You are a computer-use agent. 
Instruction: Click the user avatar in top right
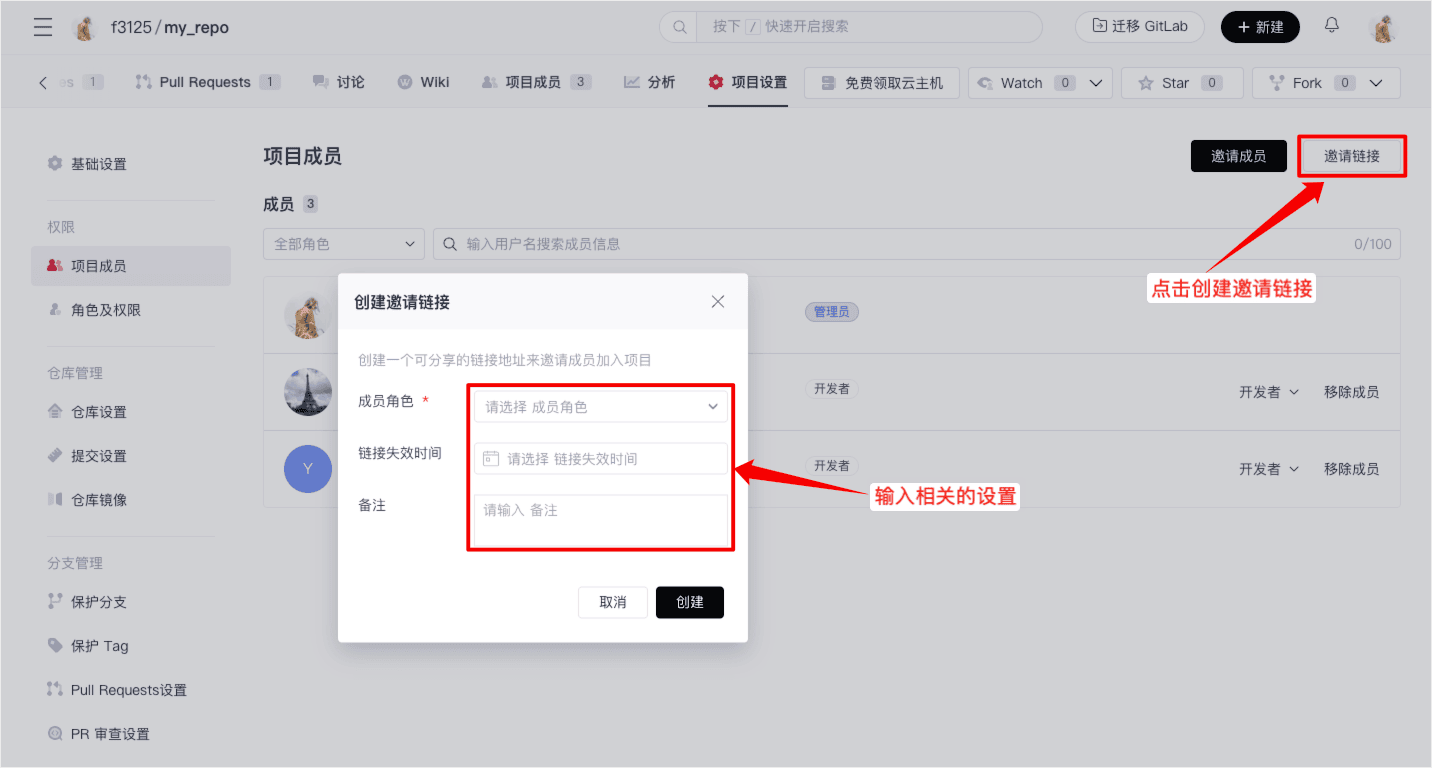click(x=1383, y=27)
